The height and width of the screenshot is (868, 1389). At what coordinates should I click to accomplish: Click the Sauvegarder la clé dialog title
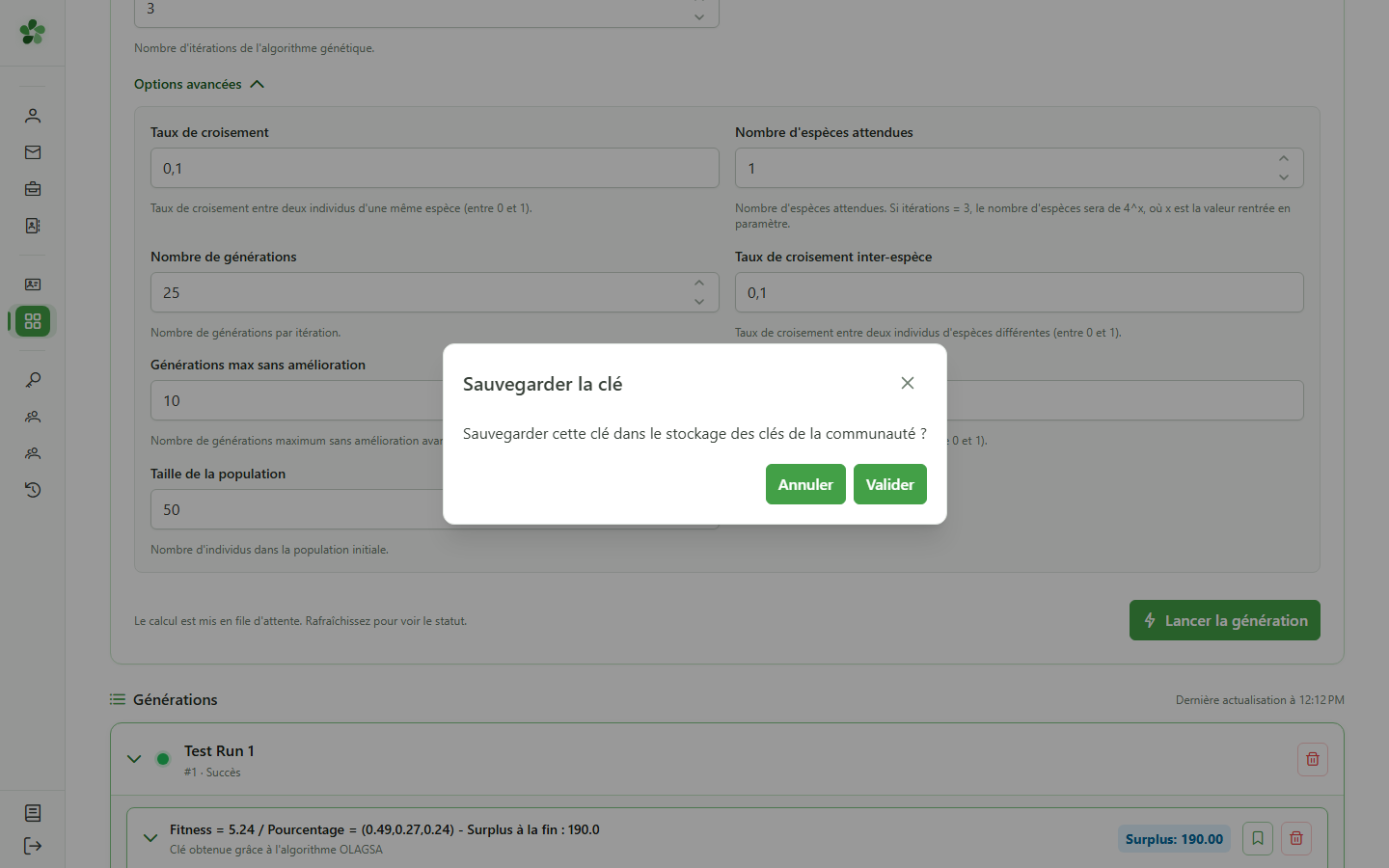[542, 384]
